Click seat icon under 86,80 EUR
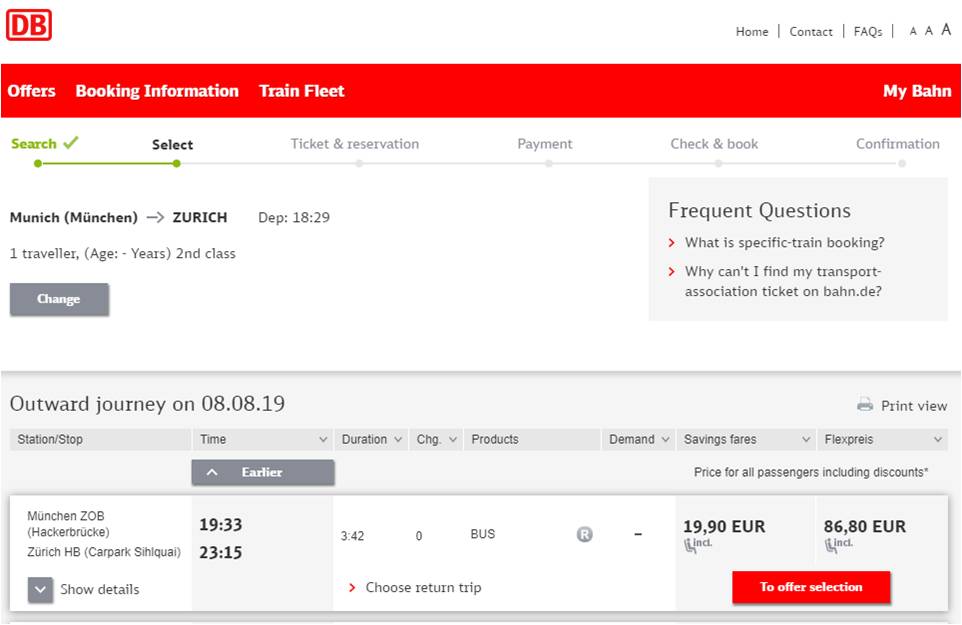This screenshot has height=625, width=962. click(831, 545)
